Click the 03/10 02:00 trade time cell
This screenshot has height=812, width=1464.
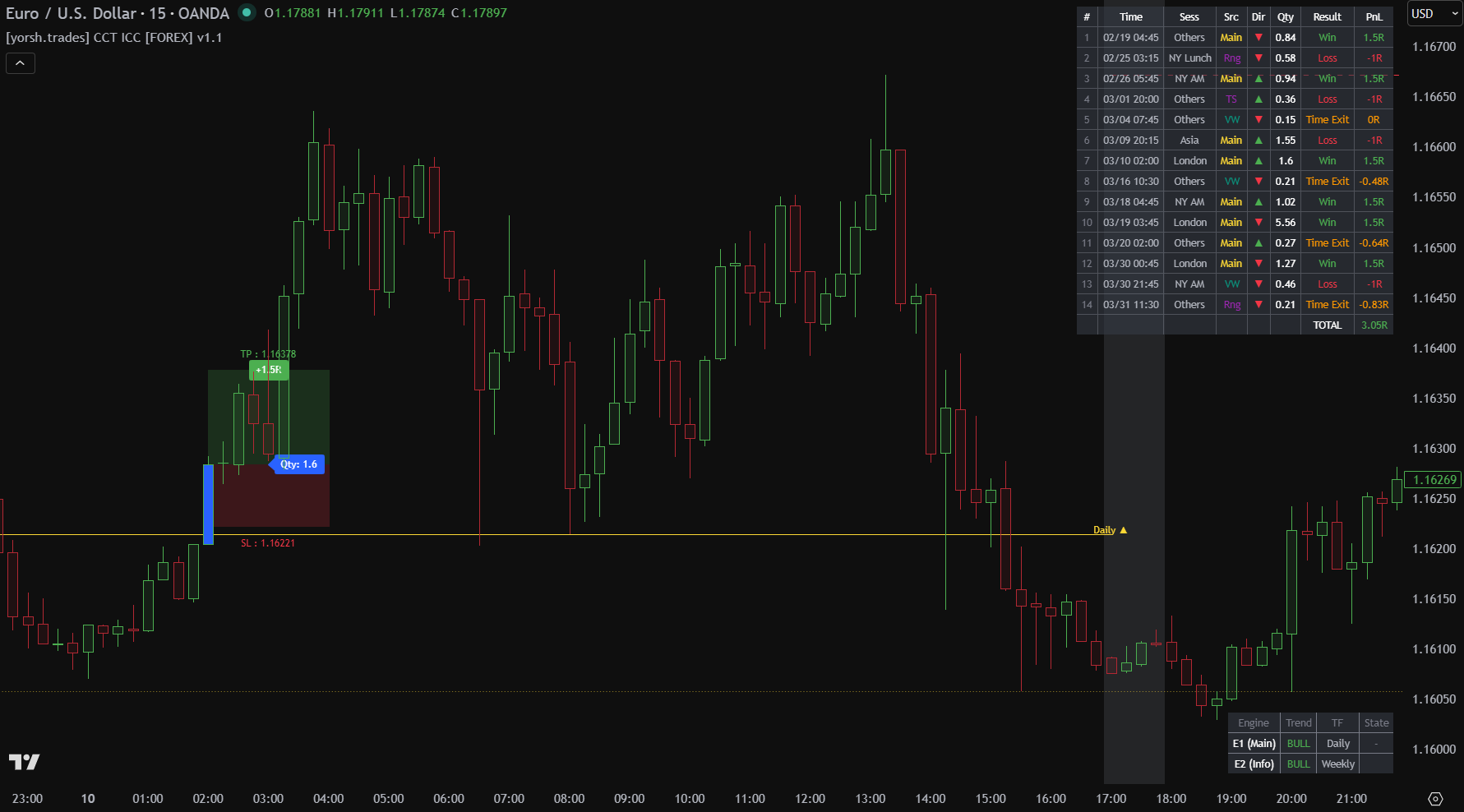tap(1130, 161)
